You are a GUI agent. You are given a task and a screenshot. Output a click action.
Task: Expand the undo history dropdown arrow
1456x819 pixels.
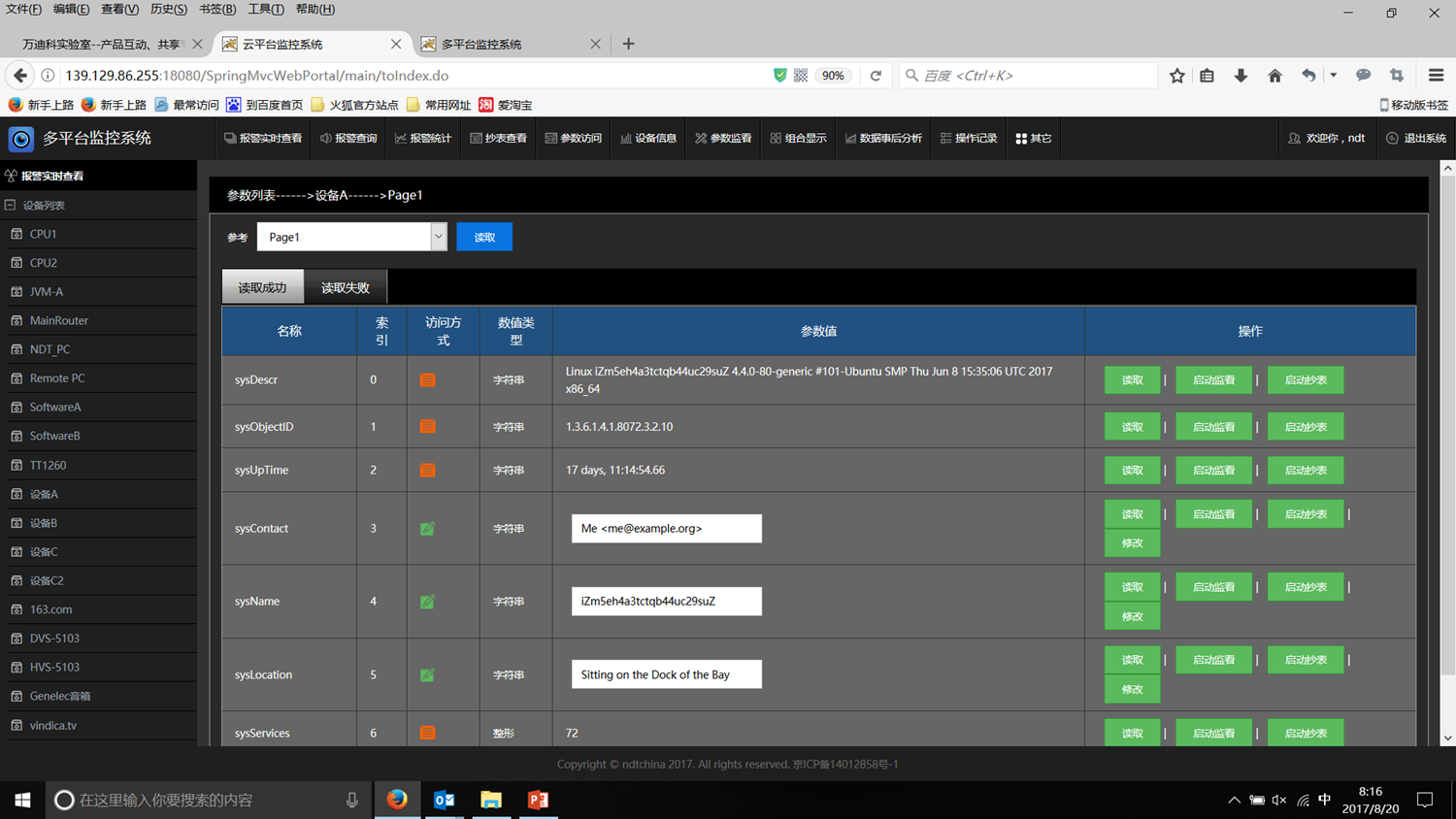coord(1333,76)
